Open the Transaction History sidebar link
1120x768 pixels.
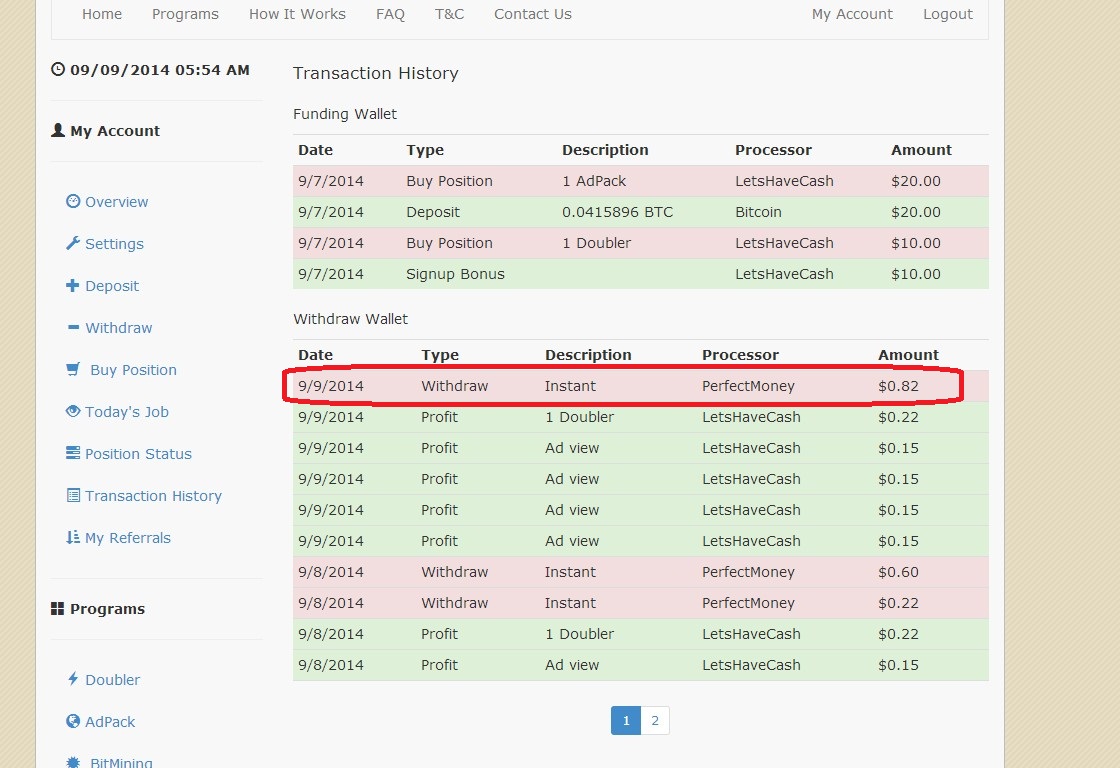[x=153, y=496]
